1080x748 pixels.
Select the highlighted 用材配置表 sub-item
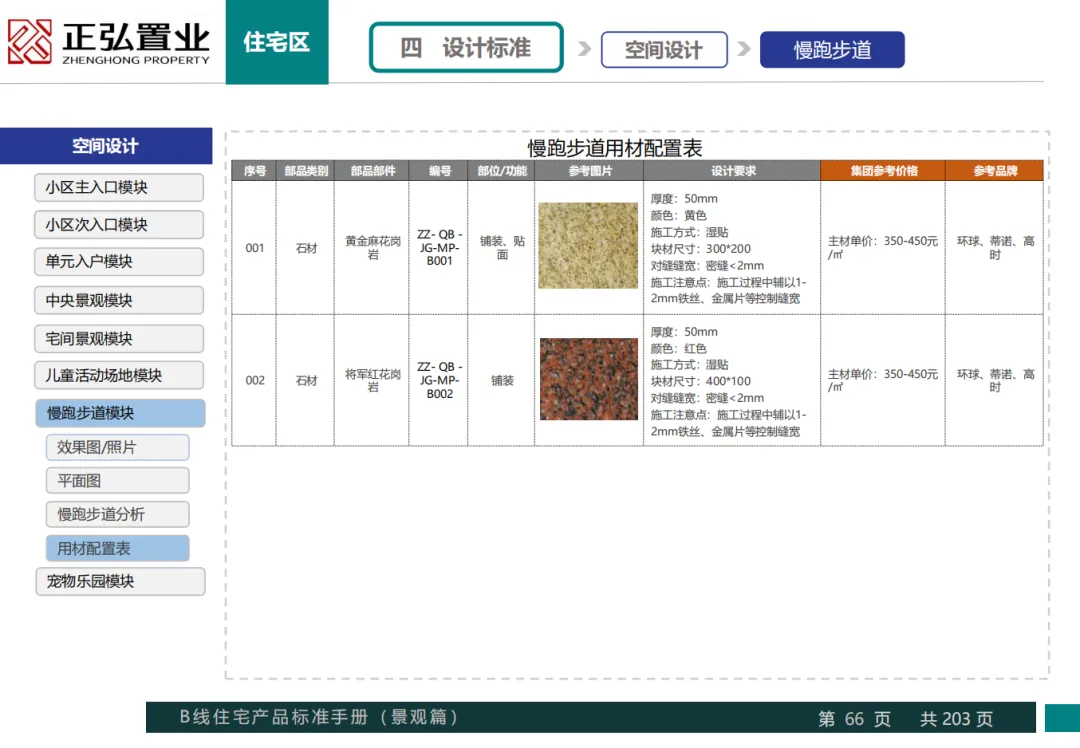pyautogui.click(x=118, y=548)
